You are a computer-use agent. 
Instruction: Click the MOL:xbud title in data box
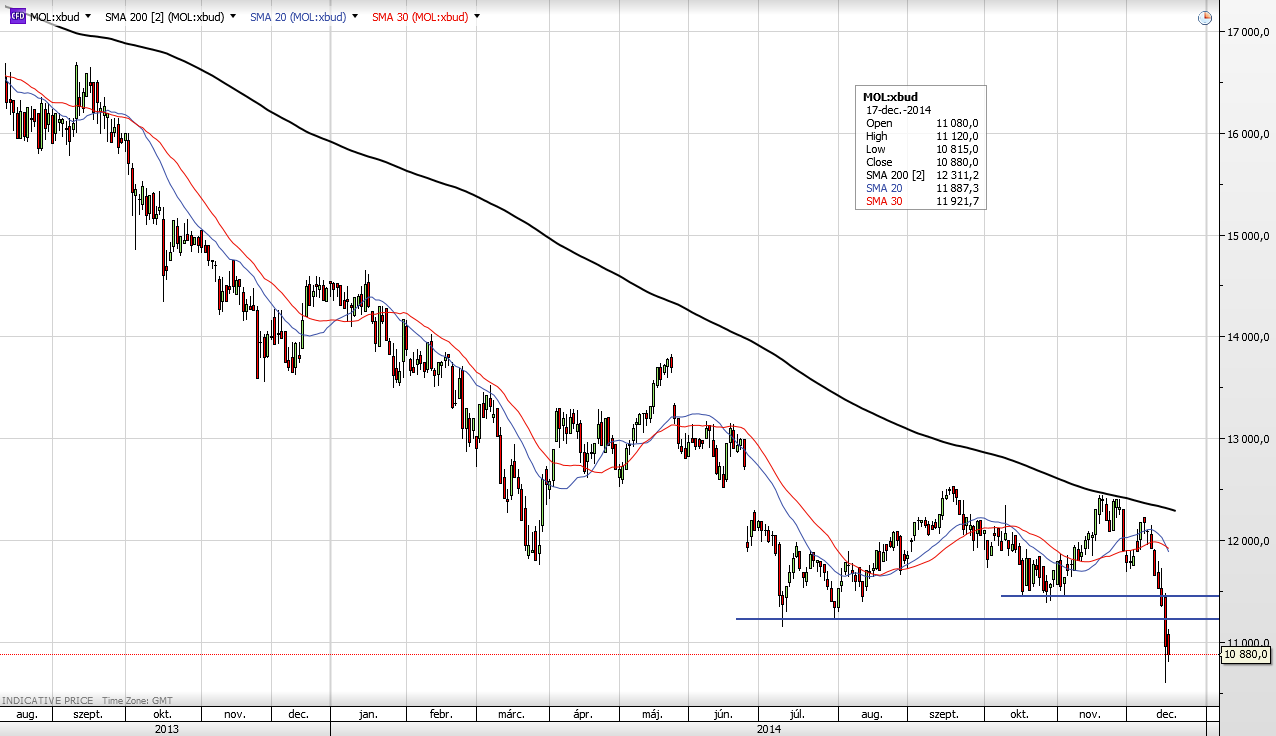click(x=890, y=97)
